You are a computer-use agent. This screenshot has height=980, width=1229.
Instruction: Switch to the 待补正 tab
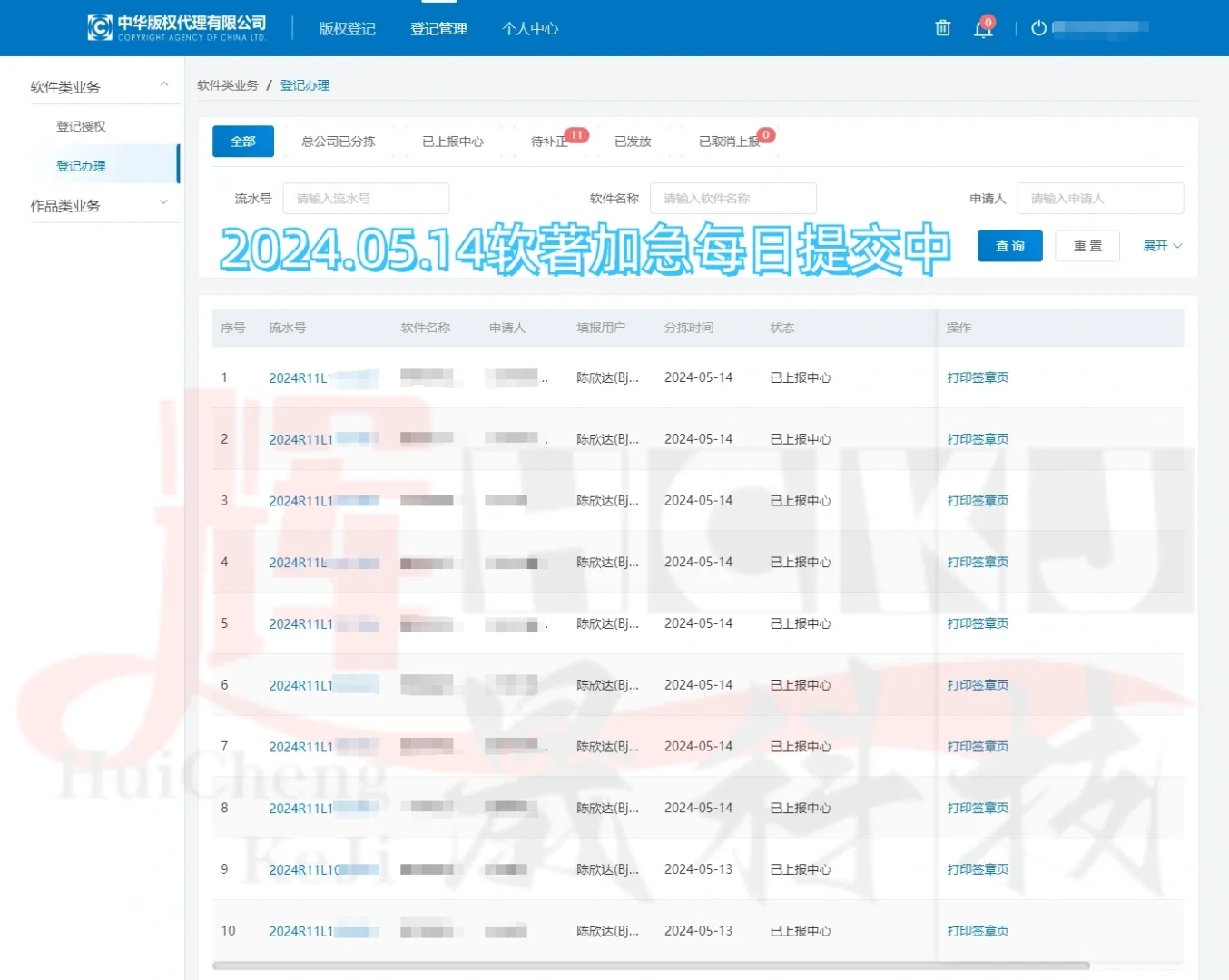click(x=546, y=141)
